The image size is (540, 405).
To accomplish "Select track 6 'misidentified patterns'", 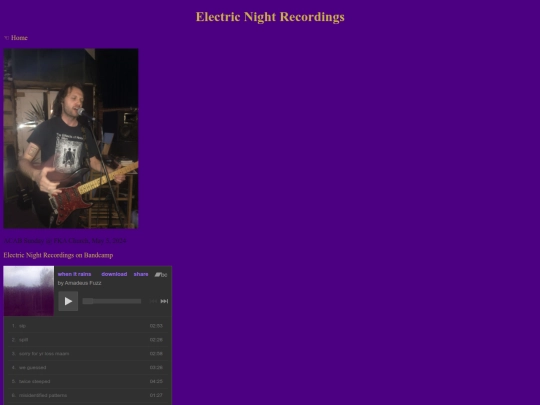I will (x=87, y=395).
